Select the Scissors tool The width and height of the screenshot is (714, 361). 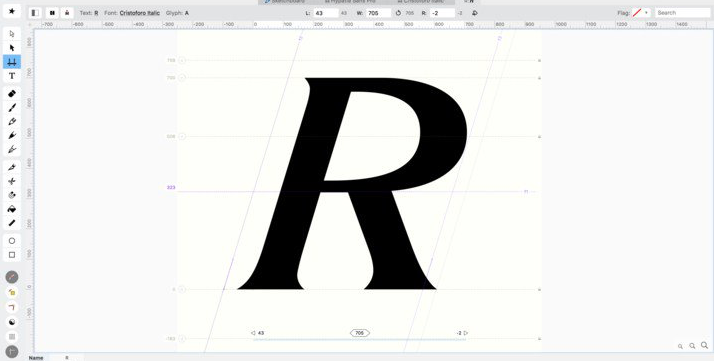click(12, 181)
